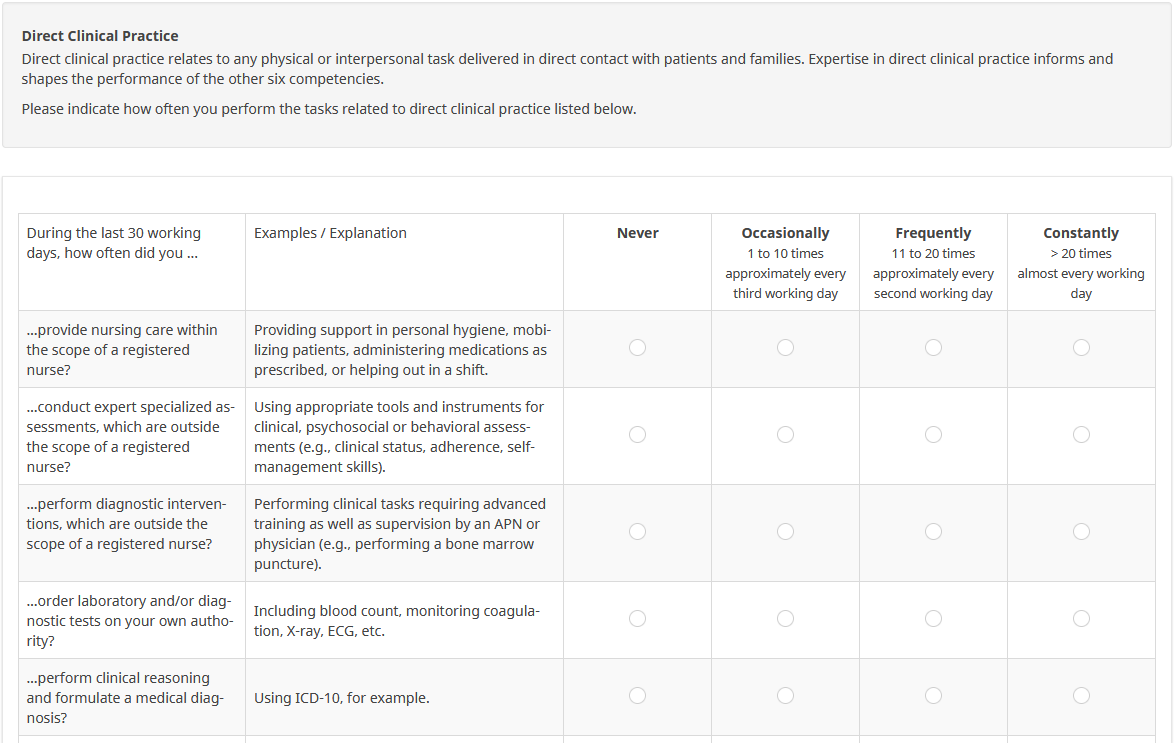
Task: Select Never for providing nursing care
Action: click(x=638, y=348)
